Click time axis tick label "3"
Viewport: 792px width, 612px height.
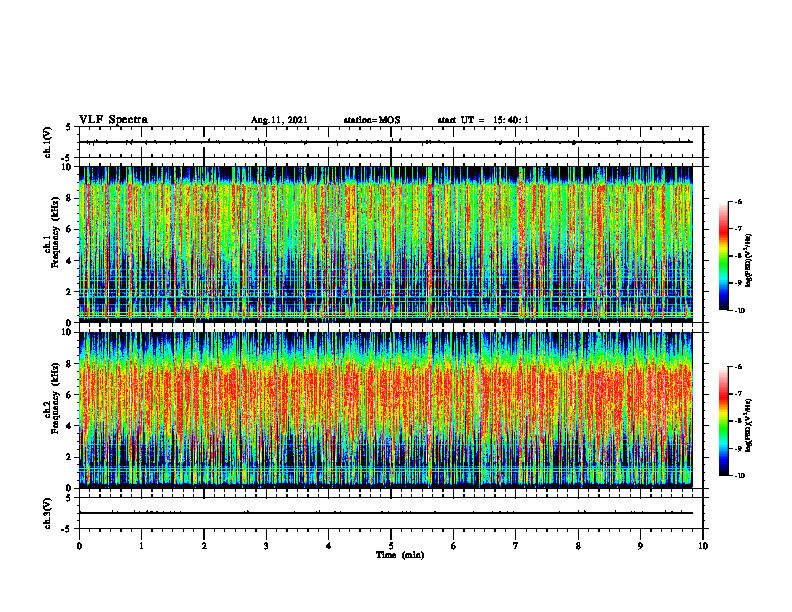pyautogui.click(x=266, y=546)
